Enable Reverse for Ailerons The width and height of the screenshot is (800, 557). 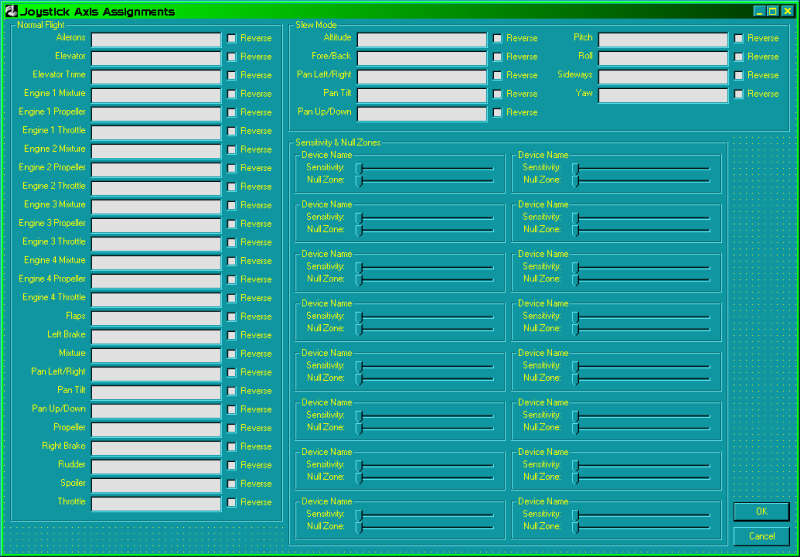pyautogui.click(x=232, y=38)
